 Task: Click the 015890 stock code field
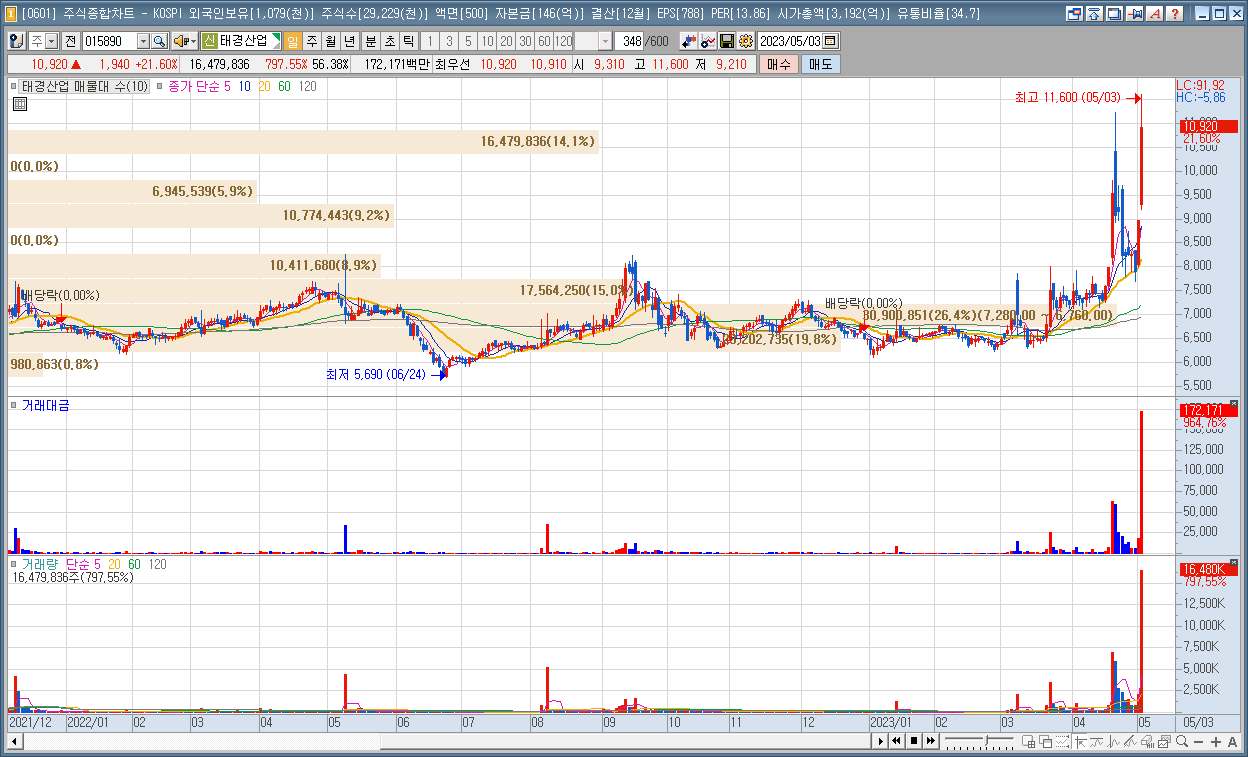tap(109, 41)
